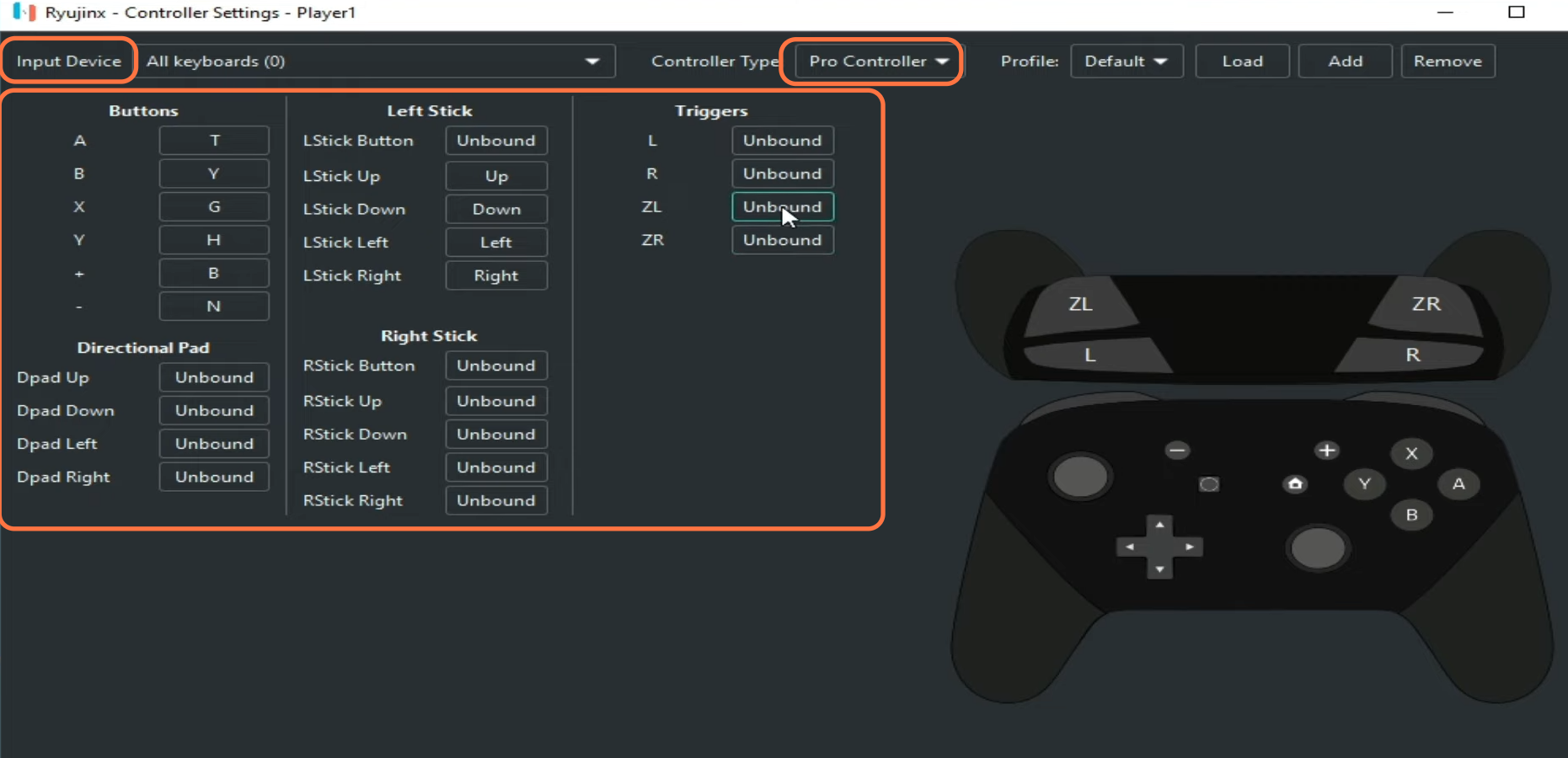Set binding for Dpad Up
Screen dimensions: 1568x758
click(214, 377)
